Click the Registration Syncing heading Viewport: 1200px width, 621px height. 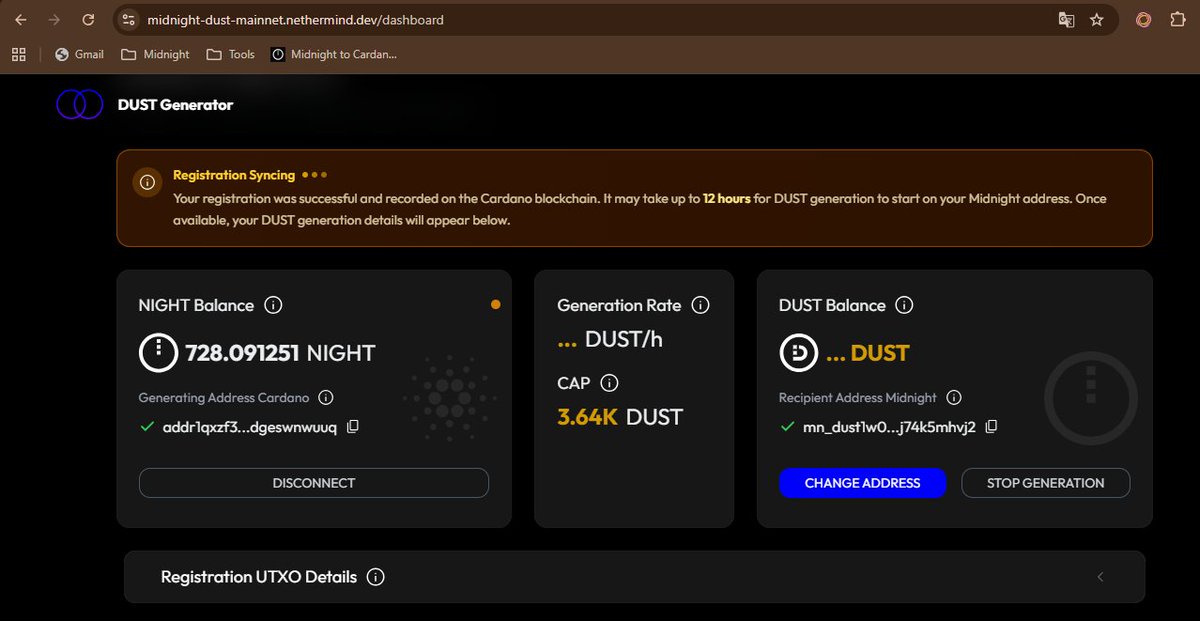tap(234, 175)
